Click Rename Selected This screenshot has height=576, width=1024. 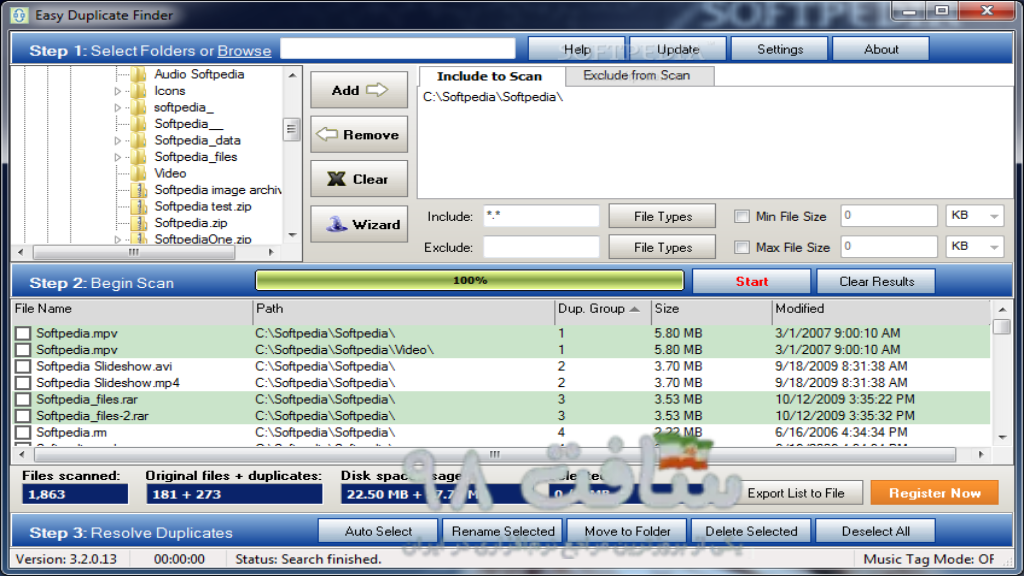pyautogui.click(x=503, y=531)
